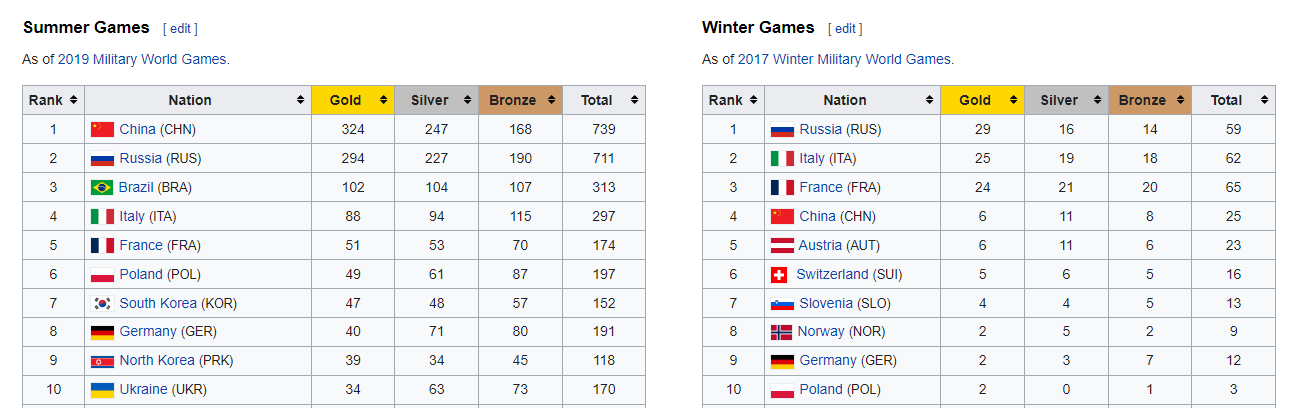Click the Switzerland flag icon
Viewport: 1289px width, 408px height.
780,274
